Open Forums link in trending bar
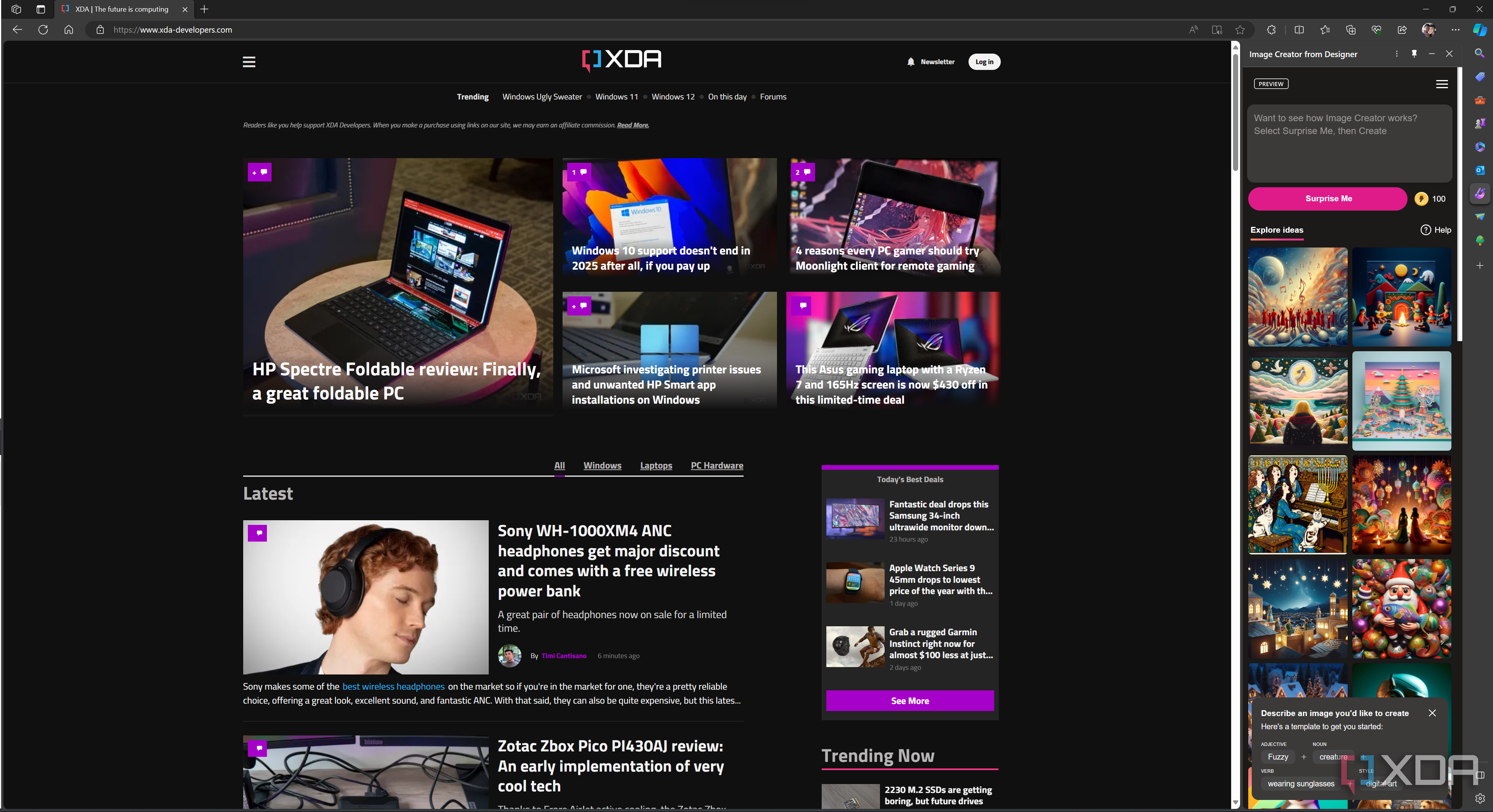The width and height of the screenshot is (1493, 812). (x=773, y=97)
